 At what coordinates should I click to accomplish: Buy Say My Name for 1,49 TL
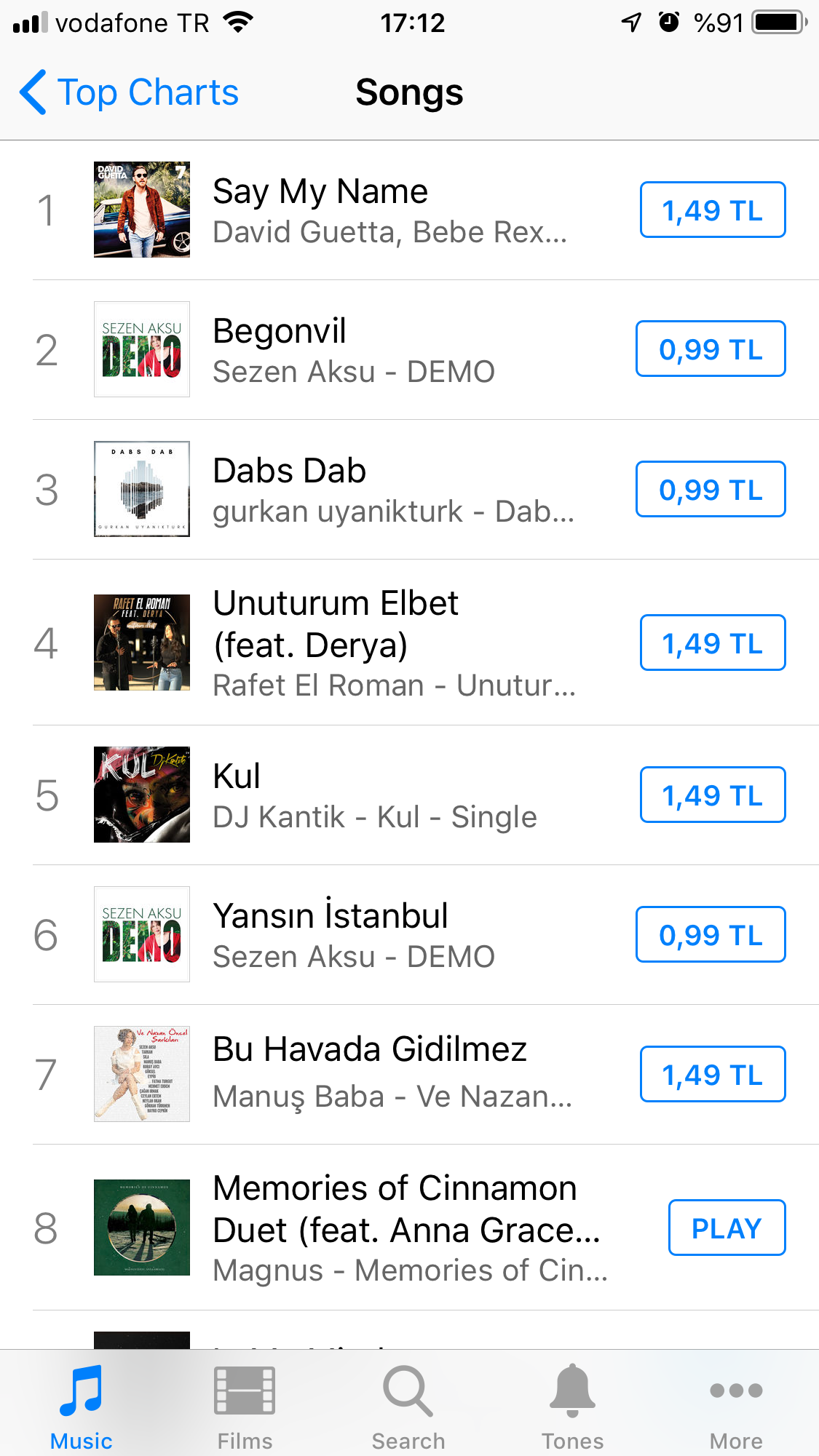coord(712,210)
